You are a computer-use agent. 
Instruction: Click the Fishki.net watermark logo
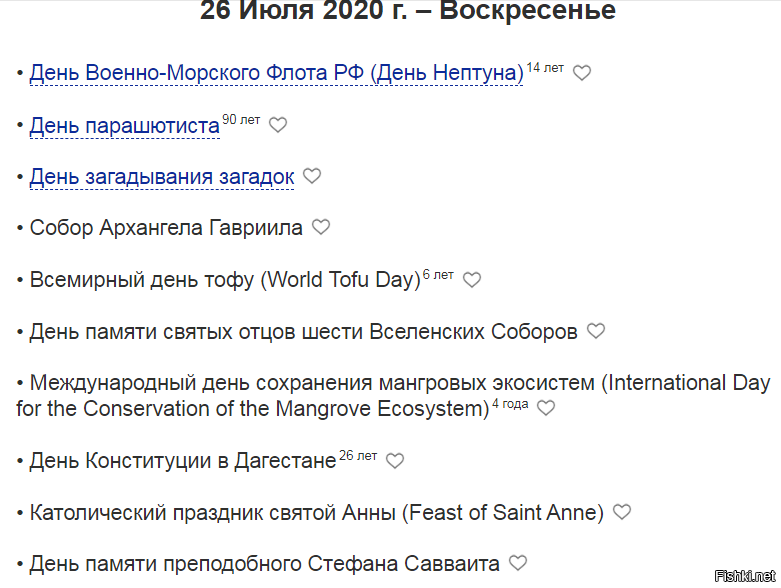[x=745, y=575]
